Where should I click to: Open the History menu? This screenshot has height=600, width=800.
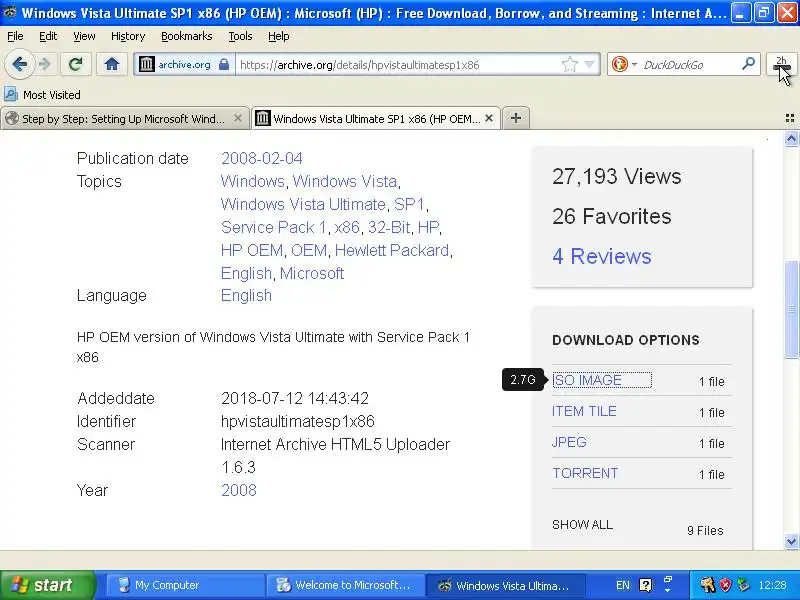click(128, 36)
